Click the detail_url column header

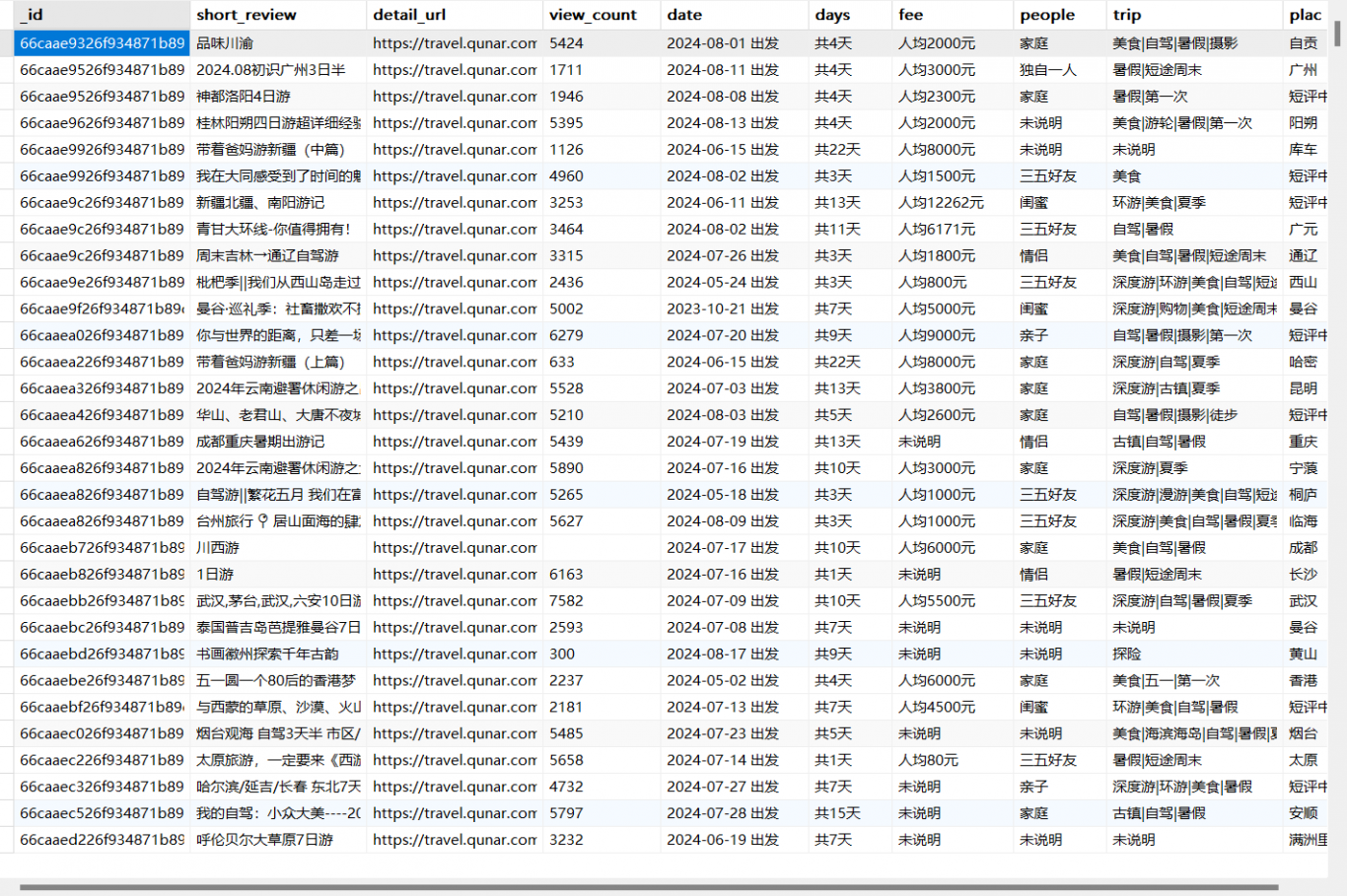point(455,15)
